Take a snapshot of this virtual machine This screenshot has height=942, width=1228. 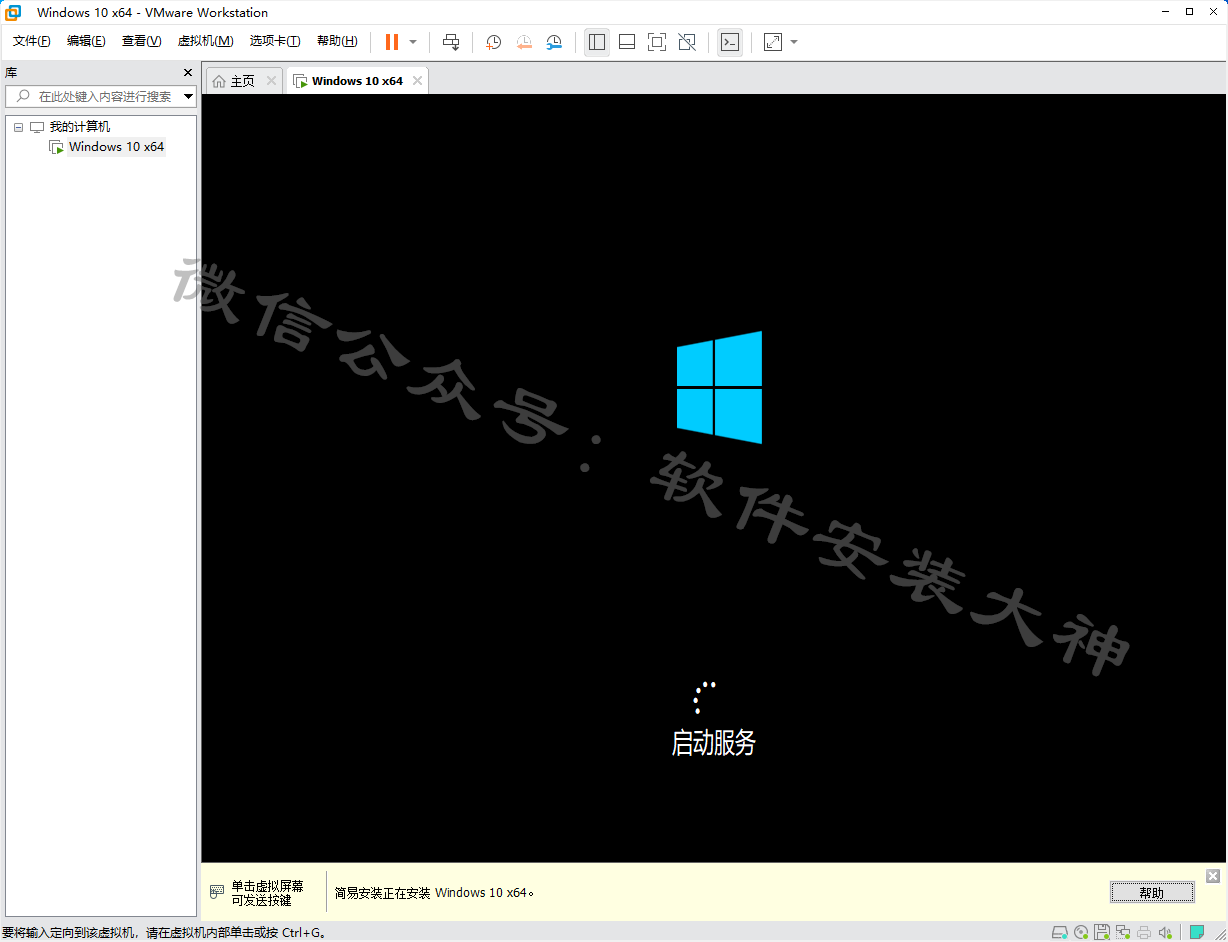coord(493,42)
